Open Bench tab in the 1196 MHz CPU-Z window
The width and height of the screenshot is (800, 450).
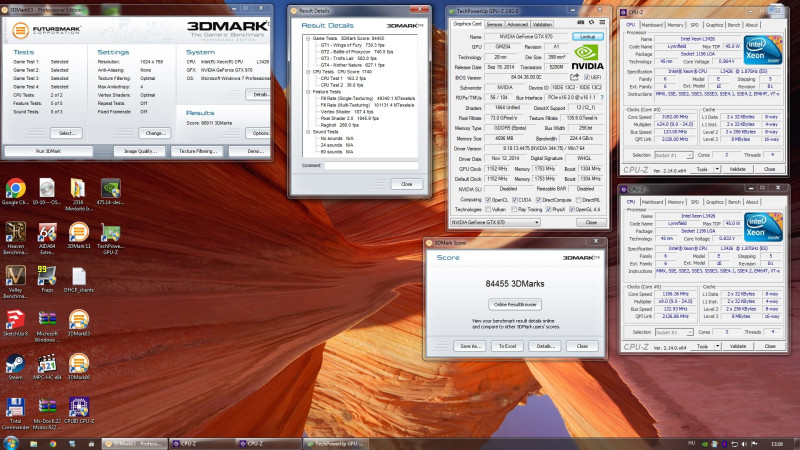734,202
